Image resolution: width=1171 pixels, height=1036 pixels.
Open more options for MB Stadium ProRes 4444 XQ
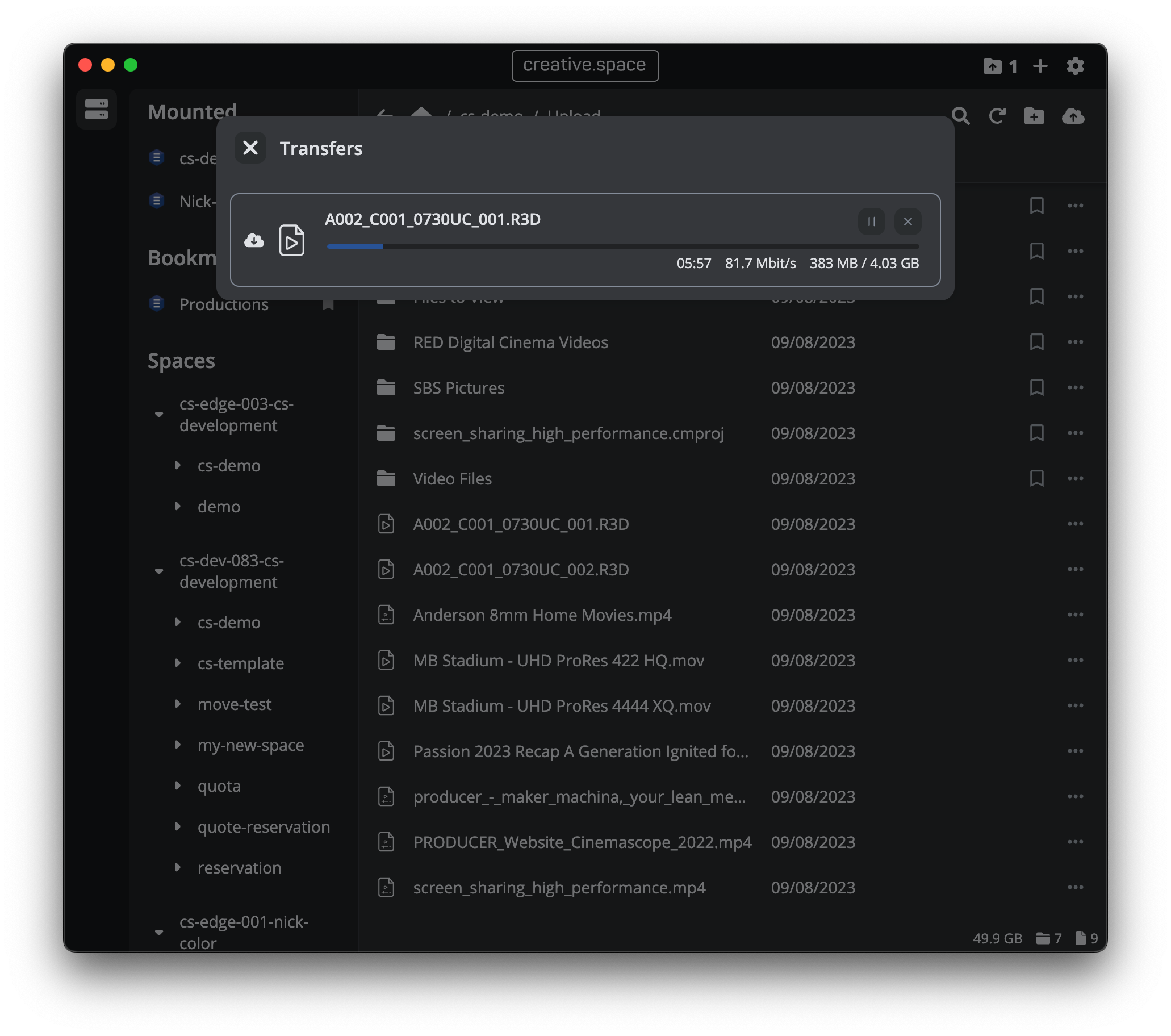[1076, 705]
